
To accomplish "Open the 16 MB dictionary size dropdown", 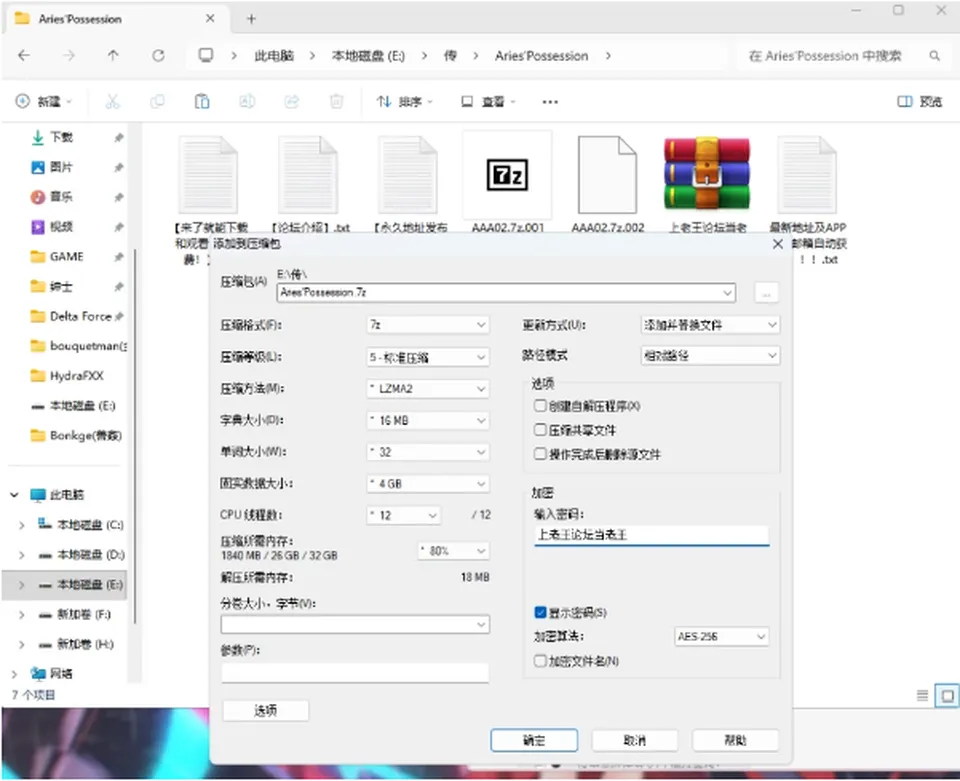I will 427,420.
